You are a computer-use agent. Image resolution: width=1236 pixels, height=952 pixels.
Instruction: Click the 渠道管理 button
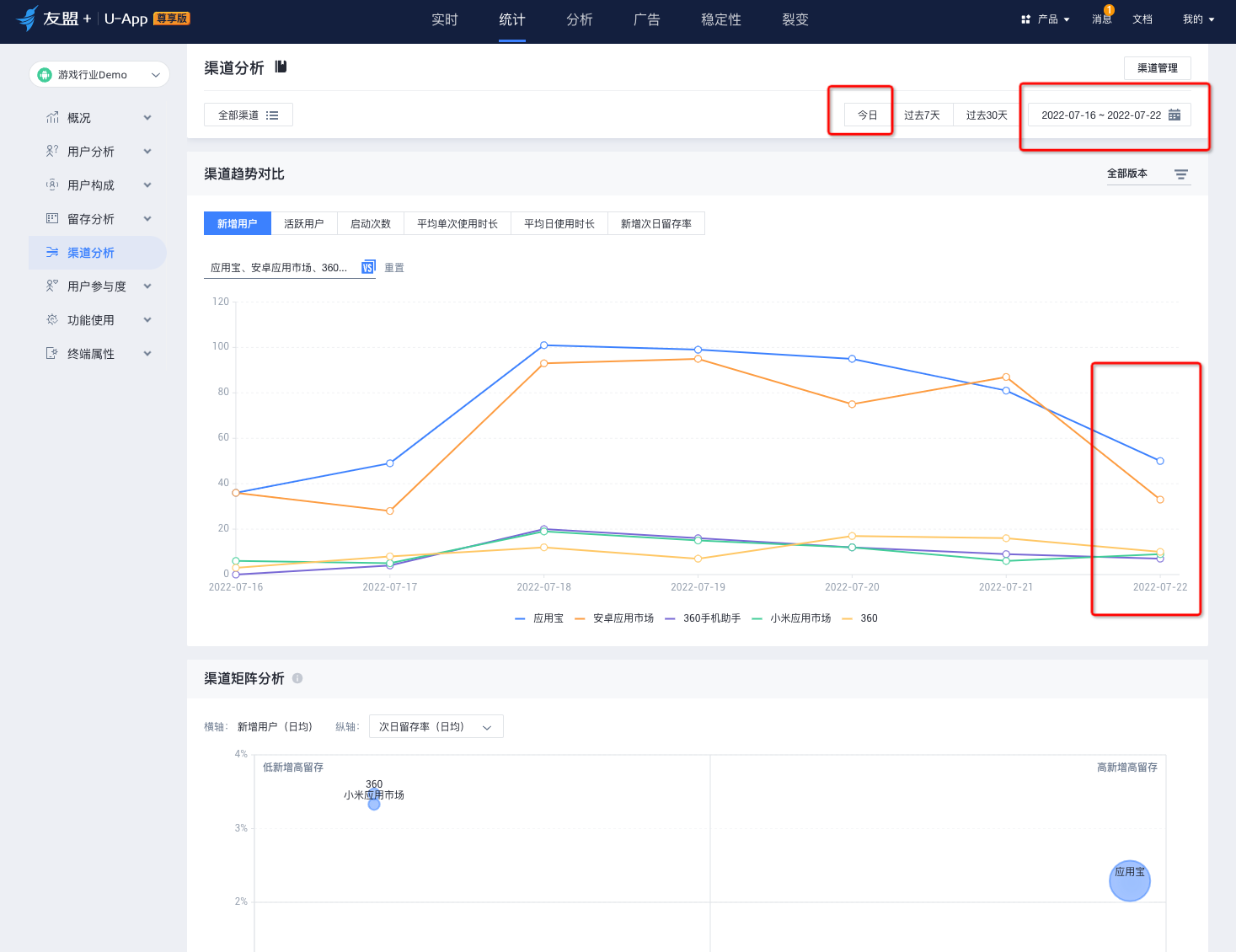coord(1158,68)
